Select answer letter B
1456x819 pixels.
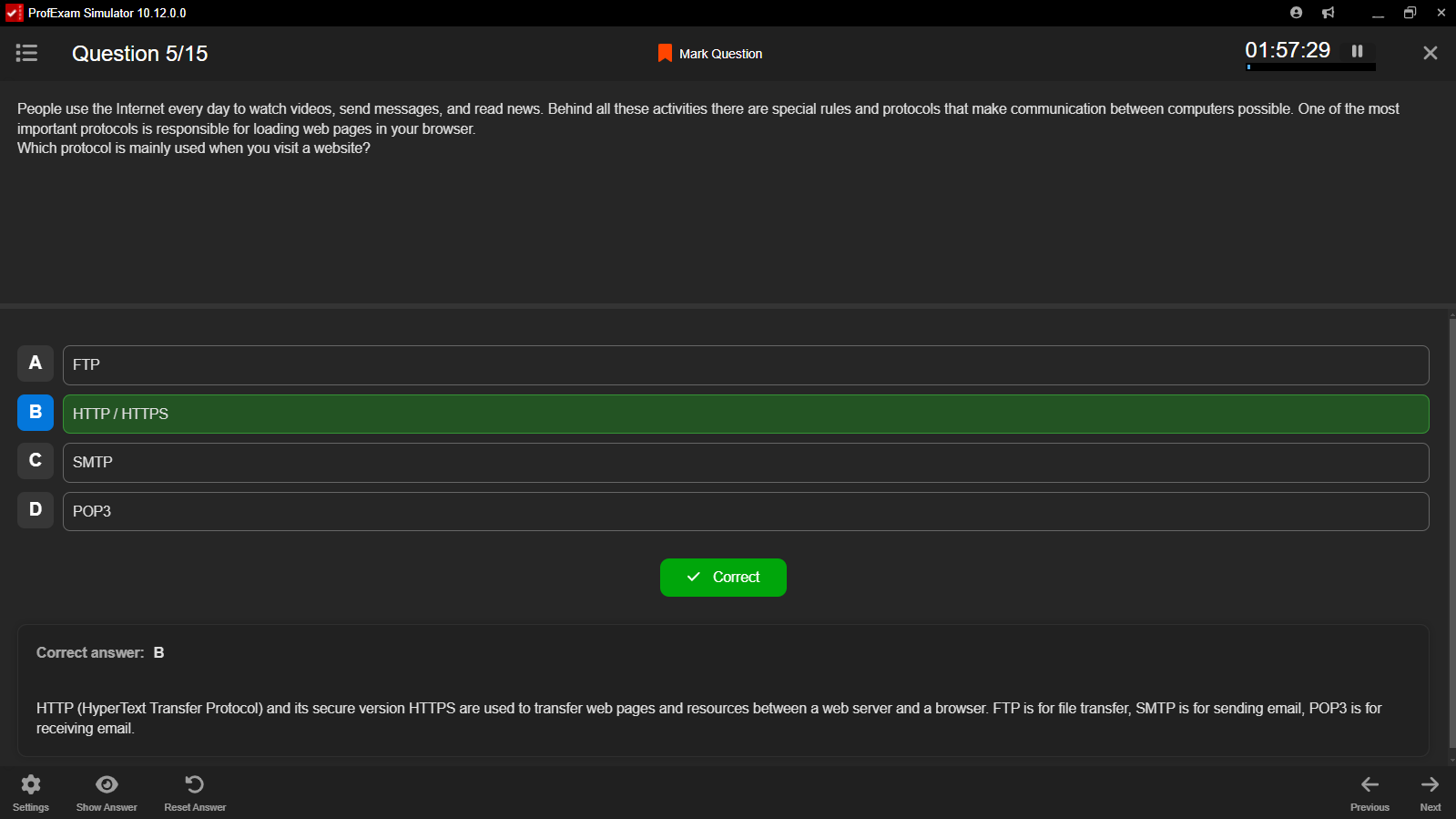pyautogui.click(x=36, y=413)
